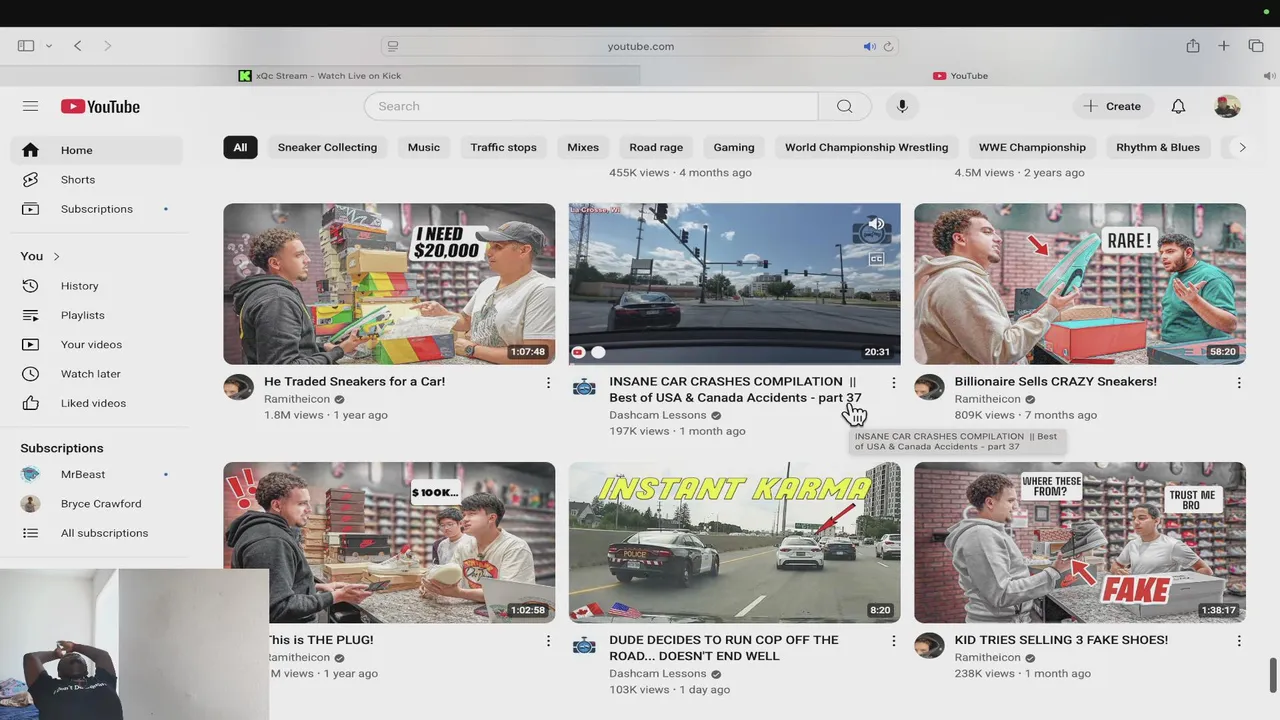
Task: Select Traffic stops filter chip
Action: (503, 147)
